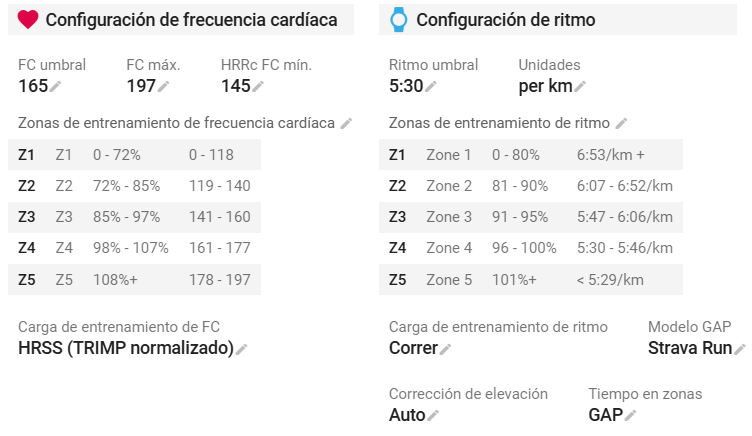The image size is (752, 436).
Task: Click pencil beside HRSS (TRIMP normalizado)
Action: pos(242,349)
